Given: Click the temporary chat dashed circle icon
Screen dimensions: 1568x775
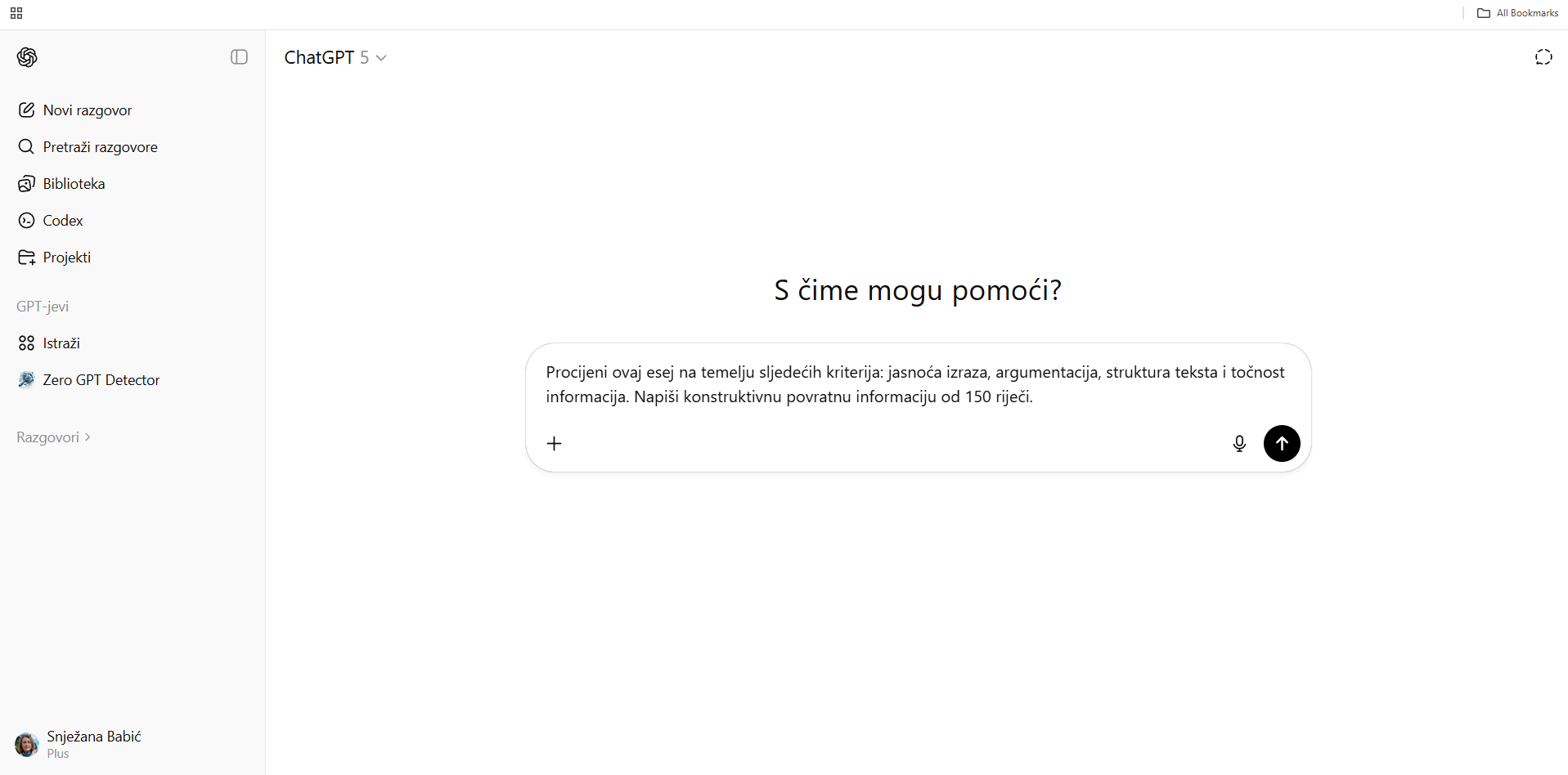Looking at the screenshot, I should [1543, 57].
